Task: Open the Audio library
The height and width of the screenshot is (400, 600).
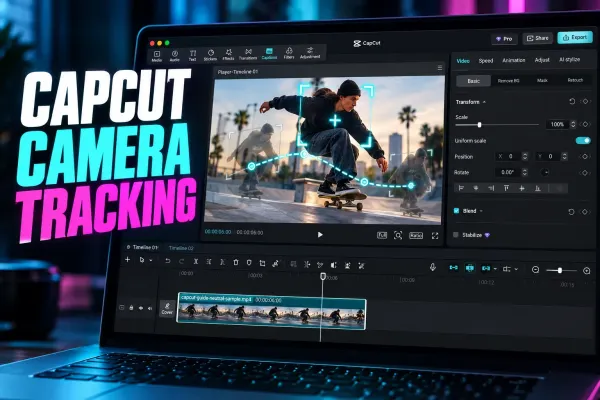Action: 174,56
